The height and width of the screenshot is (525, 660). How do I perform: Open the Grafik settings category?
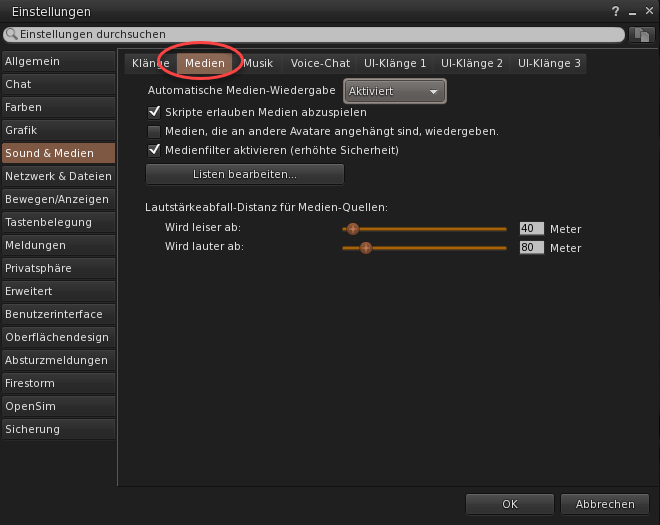(58, 130)
